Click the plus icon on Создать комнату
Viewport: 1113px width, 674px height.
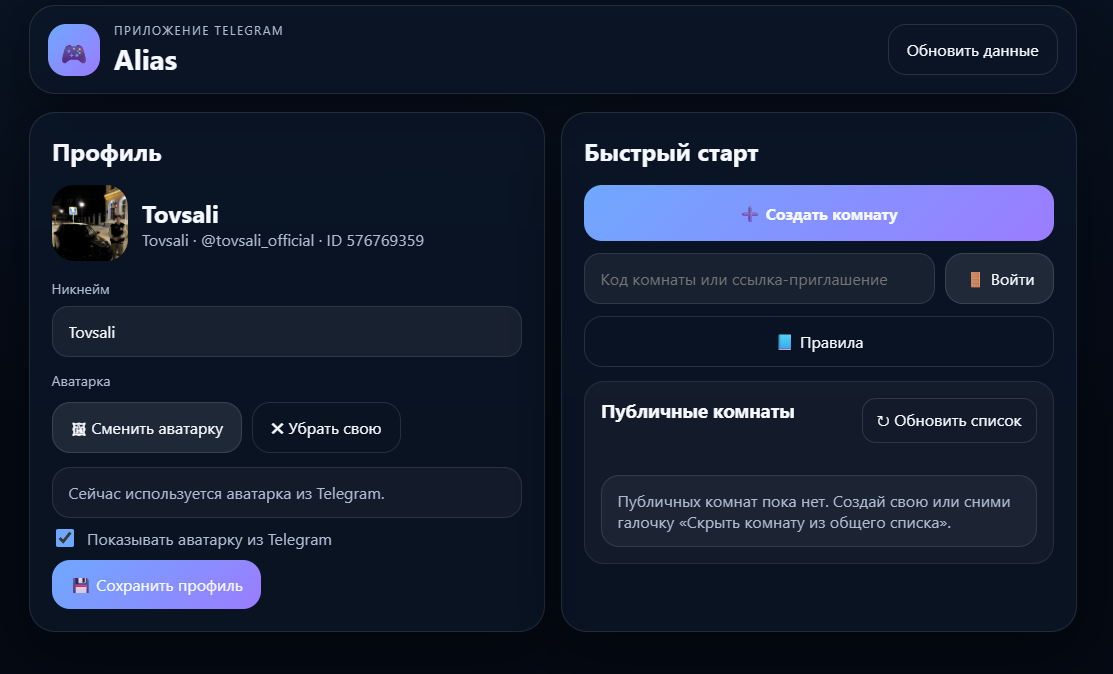tap(747, 213)
